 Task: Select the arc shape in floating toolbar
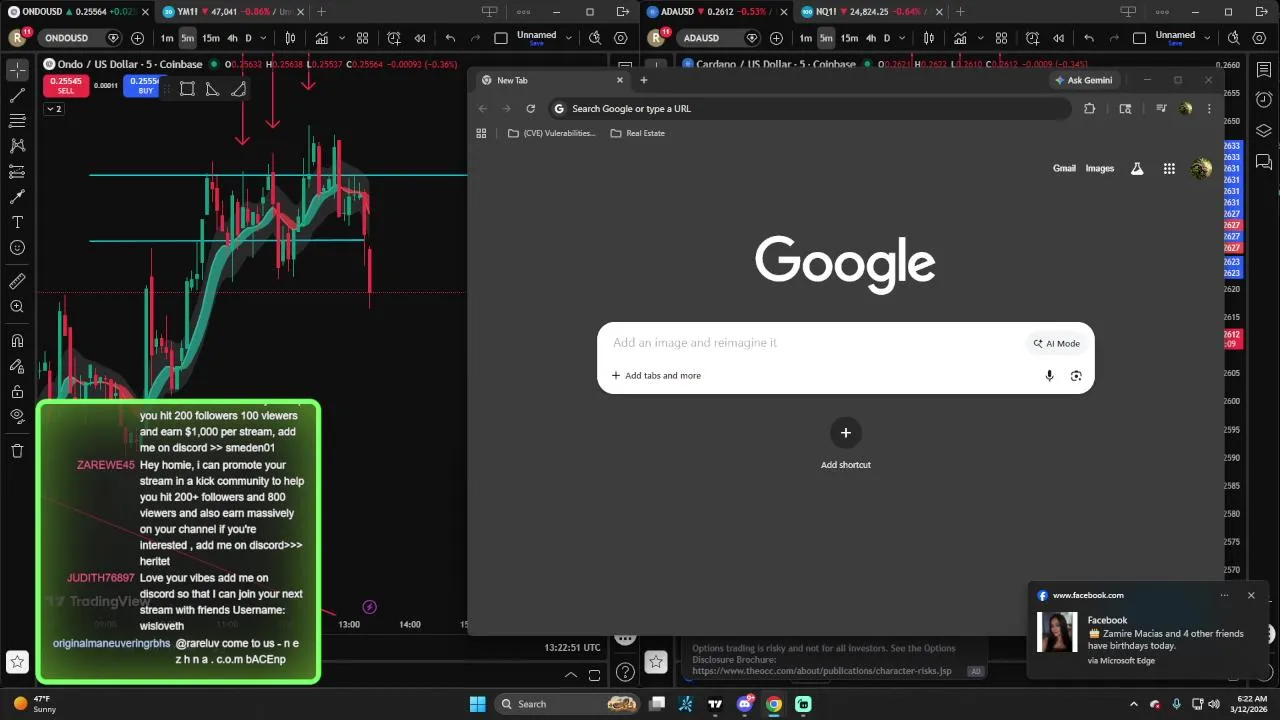coord(238,89)
